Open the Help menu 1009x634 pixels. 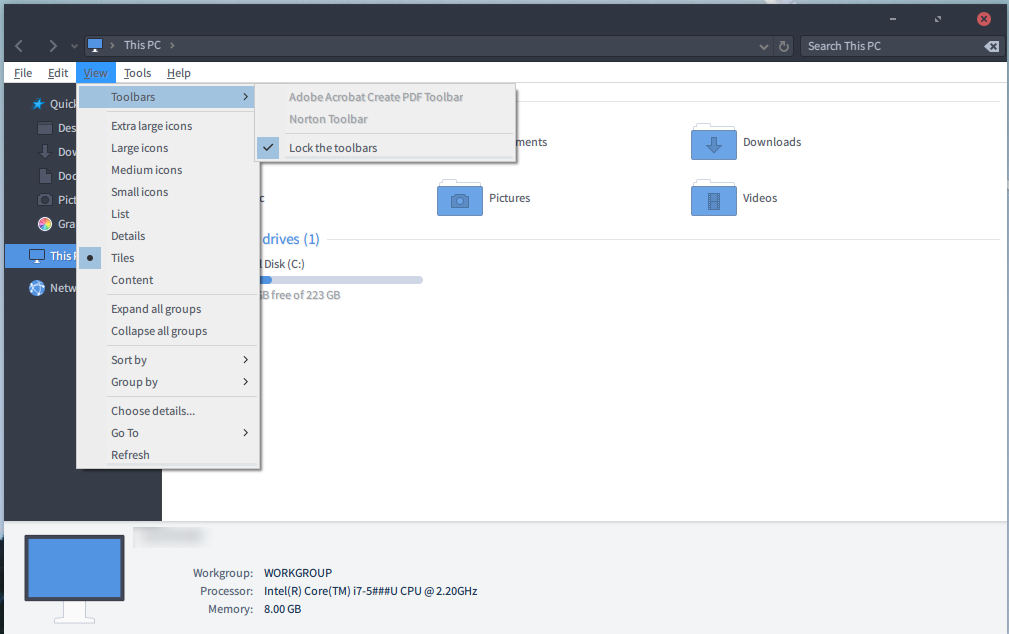click(179, 73)
